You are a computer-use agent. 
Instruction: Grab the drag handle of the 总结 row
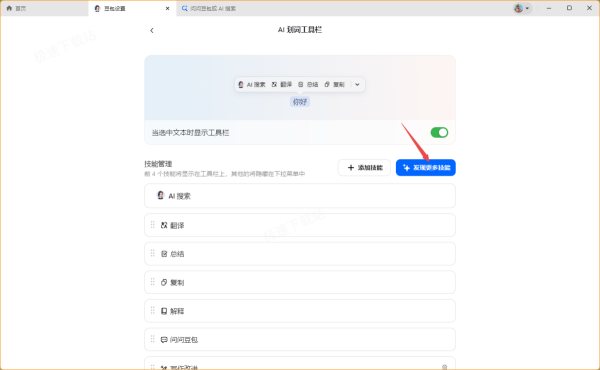(x=153, y=253)
